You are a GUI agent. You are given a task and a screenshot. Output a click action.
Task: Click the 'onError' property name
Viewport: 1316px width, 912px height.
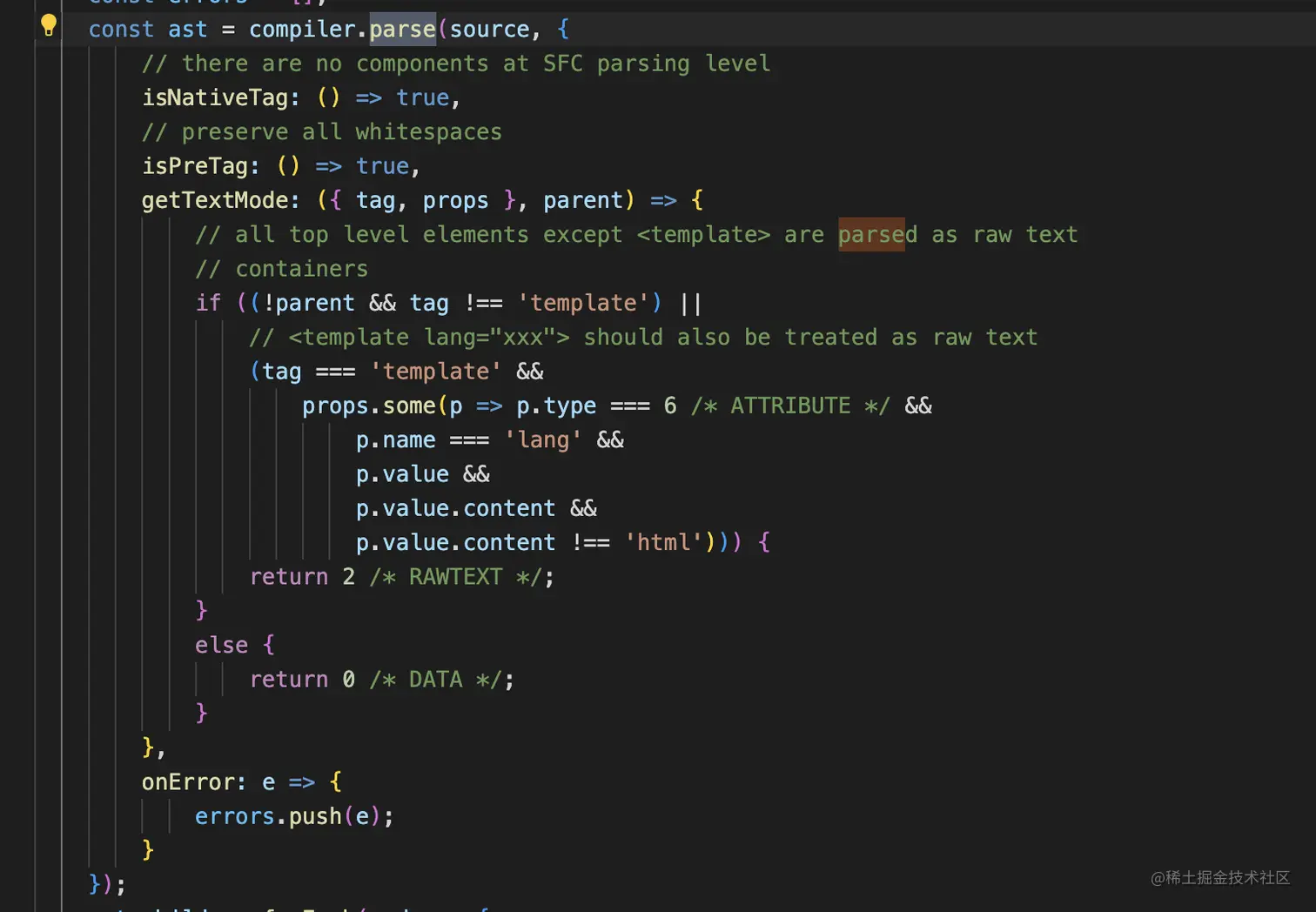pyautogui.click(x=188, y=782)
